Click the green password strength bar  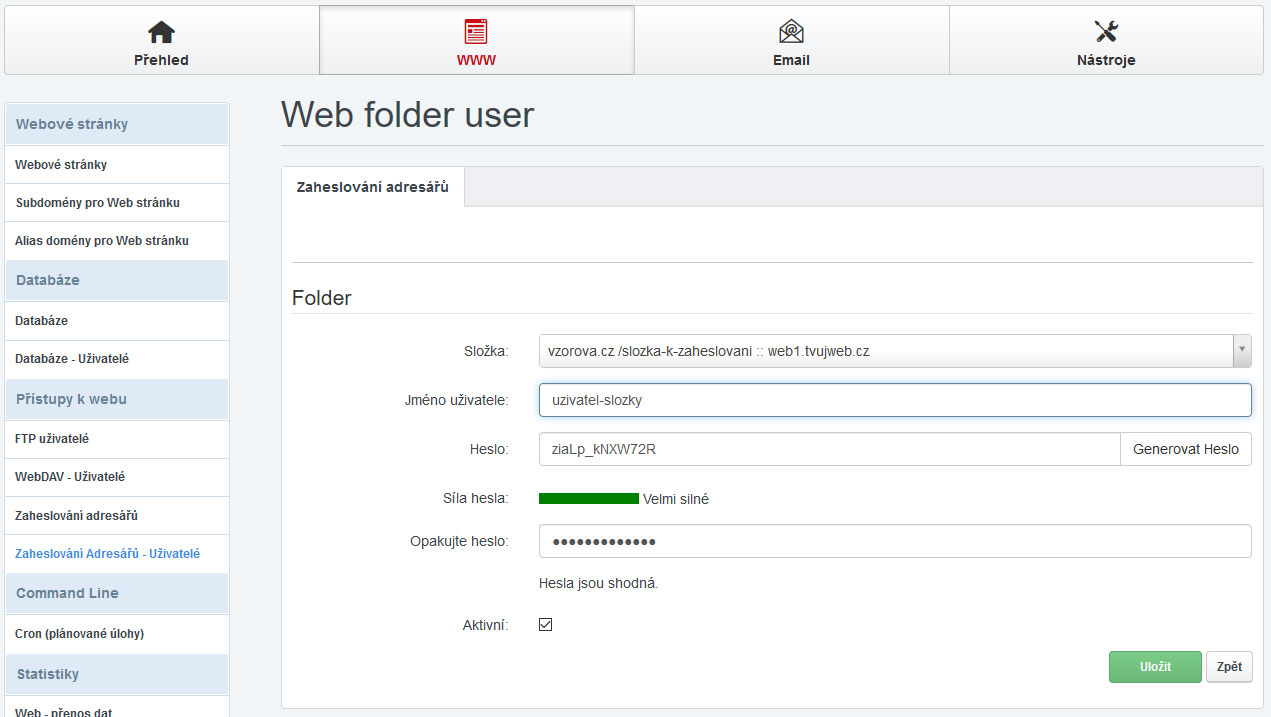pyautogui.click(x=588, y=498)
